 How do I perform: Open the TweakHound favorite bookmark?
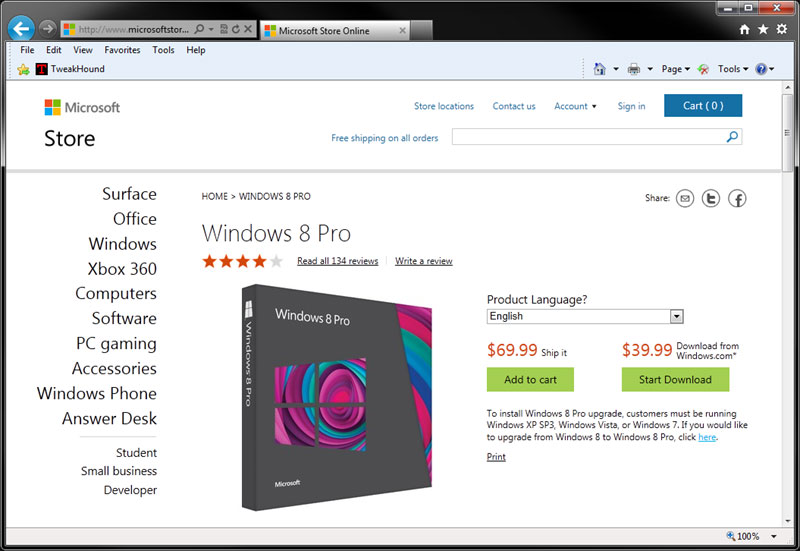70,69
